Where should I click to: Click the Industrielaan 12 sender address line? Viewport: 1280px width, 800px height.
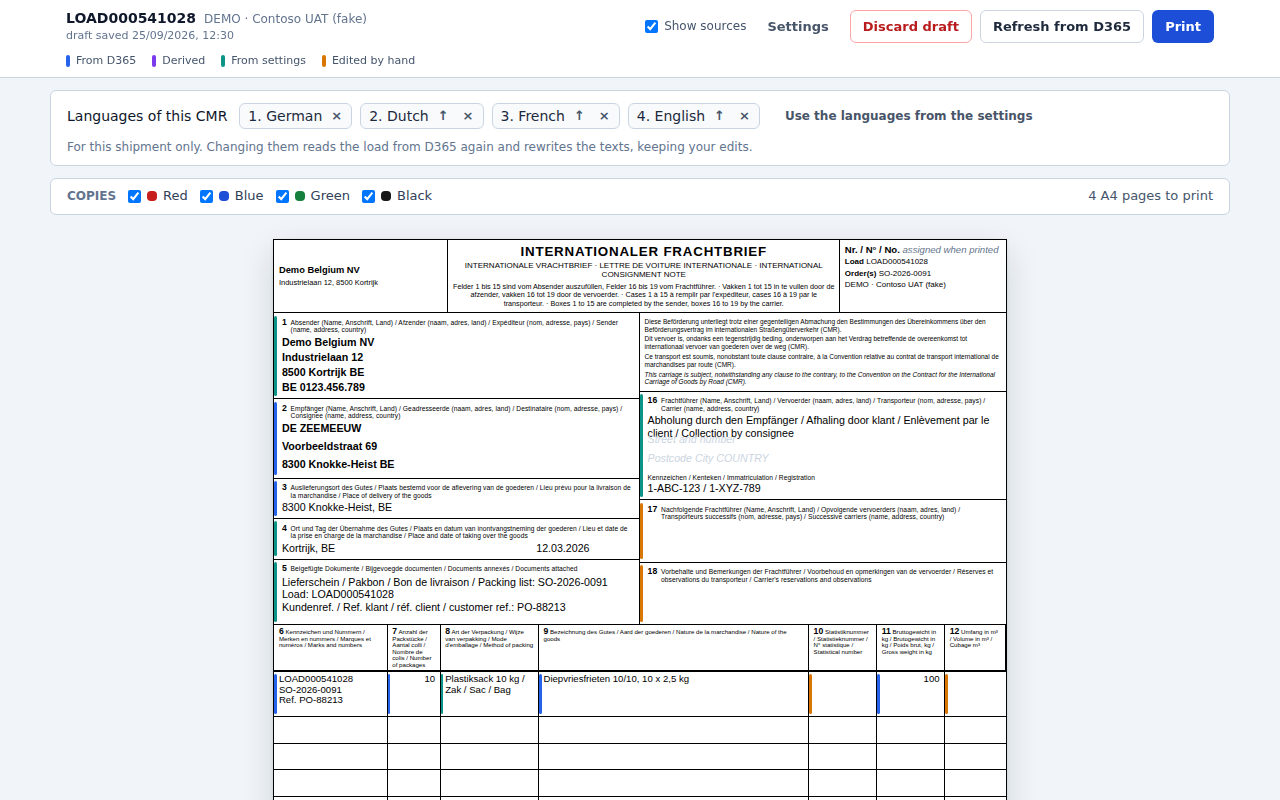pyautogui.click(x=322, y=357)
